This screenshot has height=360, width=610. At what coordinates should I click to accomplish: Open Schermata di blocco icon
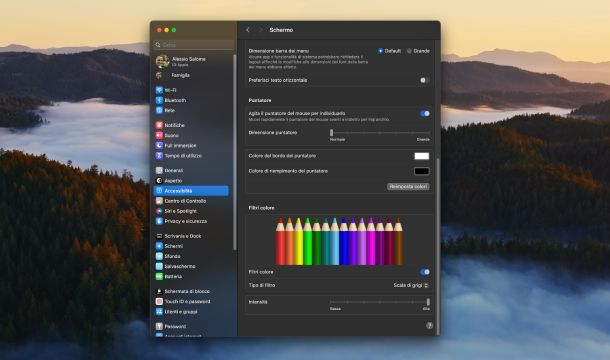coord(159,291)
